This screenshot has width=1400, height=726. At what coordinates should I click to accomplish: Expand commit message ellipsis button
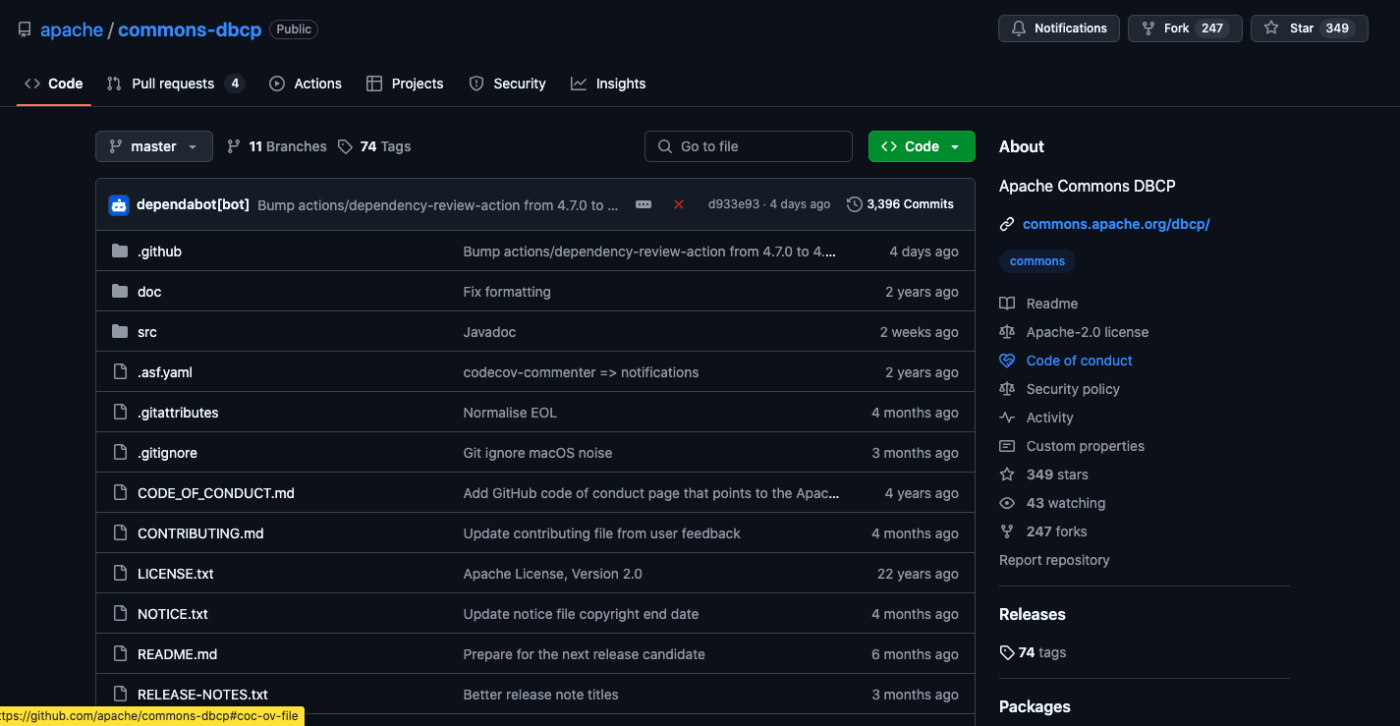pos(643,205)
